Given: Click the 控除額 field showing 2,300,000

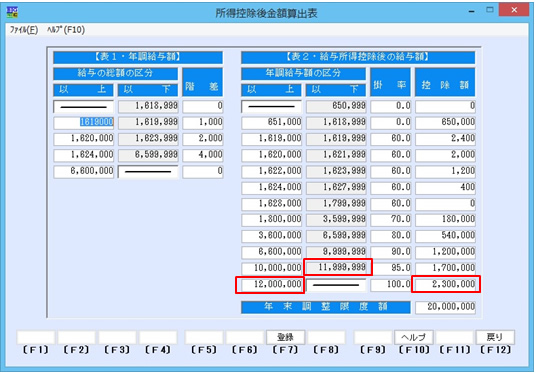Looking at the screenshot, I should pyautogui.click(x=445, y=284).
